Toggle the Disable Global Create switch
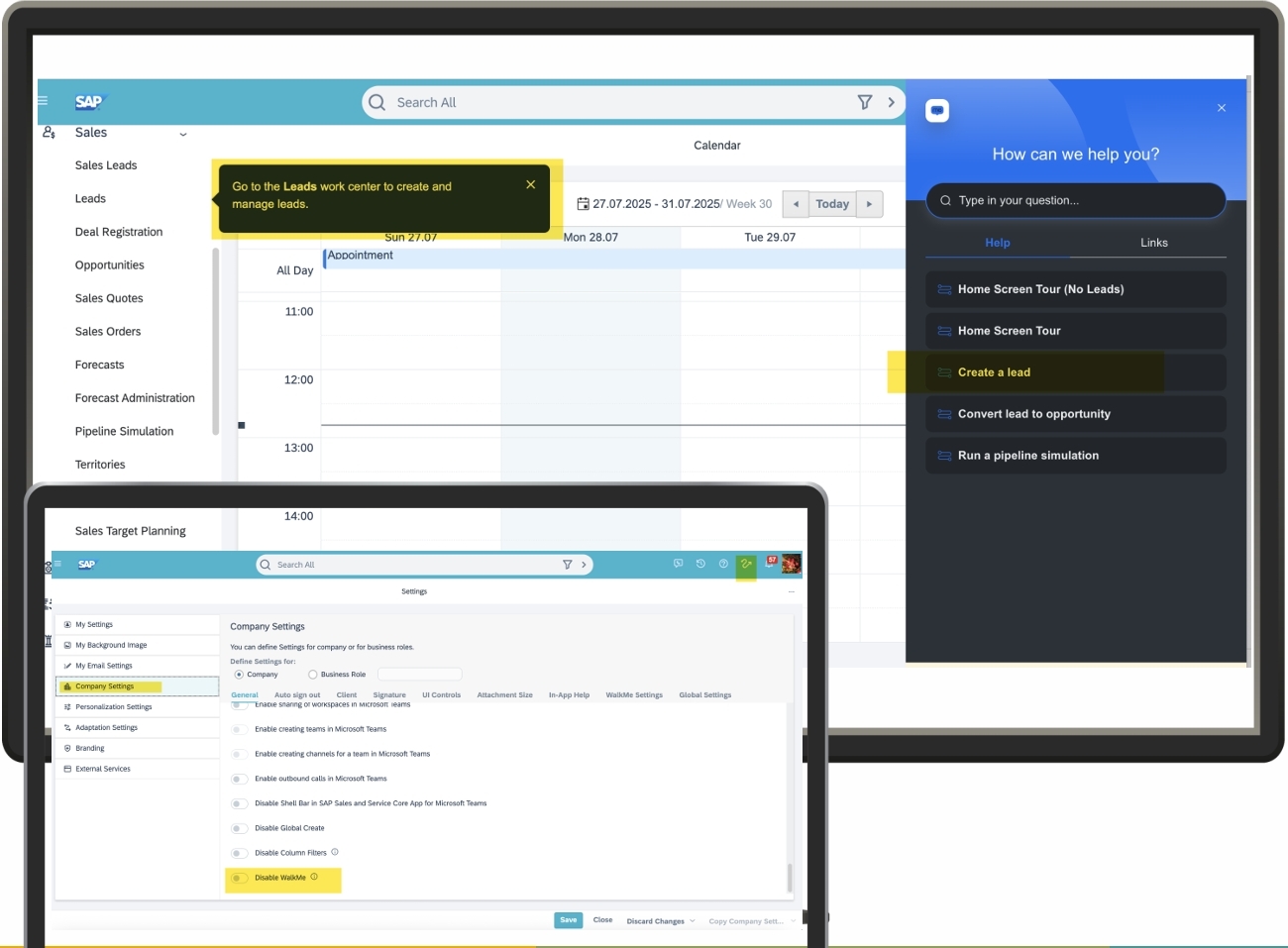 point(239,828)
